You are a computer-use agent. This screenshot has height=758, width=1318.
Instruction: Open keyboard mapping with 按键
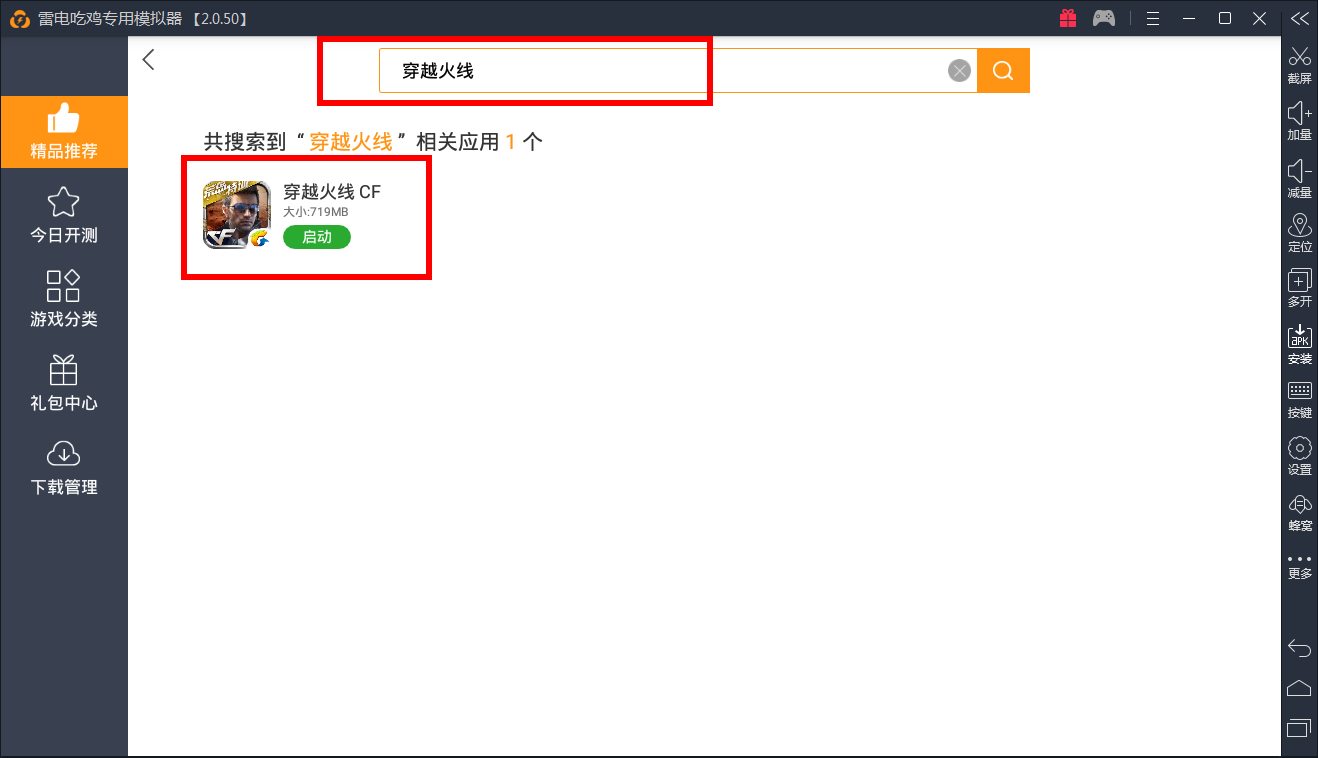[x=1299, y=398]
